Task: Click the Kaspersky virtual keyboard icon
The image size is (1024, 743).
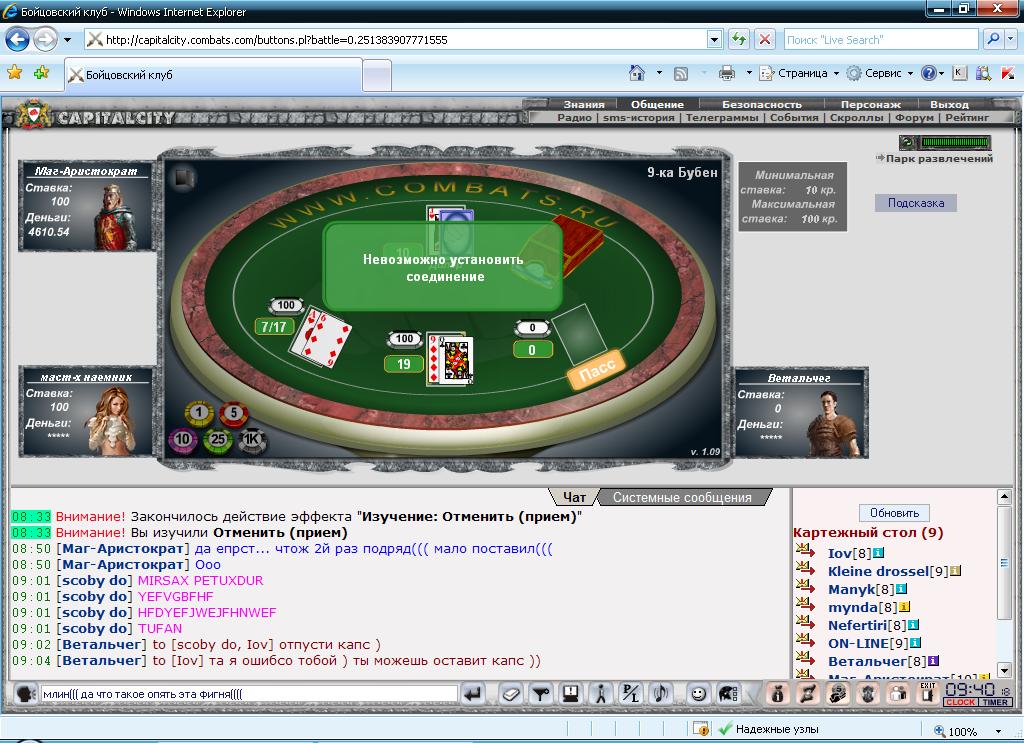Action: coord(959,73)
